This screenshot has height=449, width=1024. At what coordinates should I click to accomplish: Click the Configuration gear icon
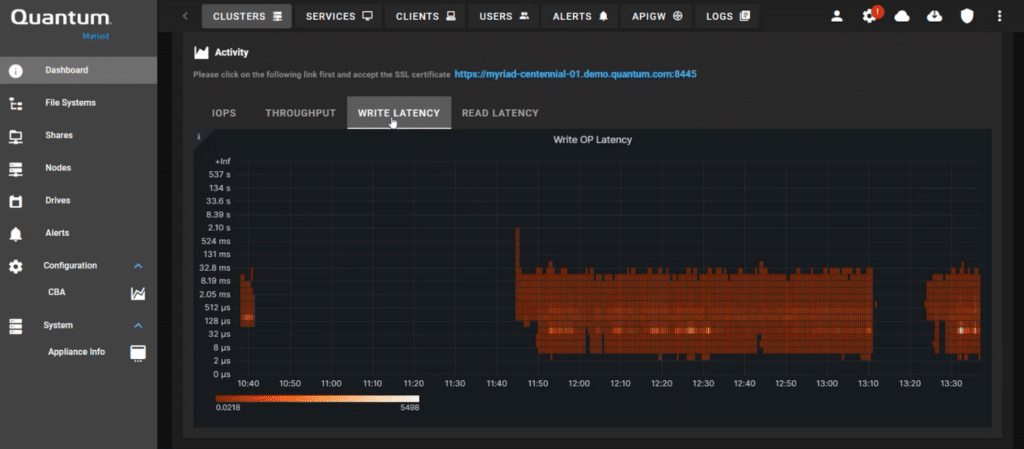pyautogui.click(x=16, y=266)
